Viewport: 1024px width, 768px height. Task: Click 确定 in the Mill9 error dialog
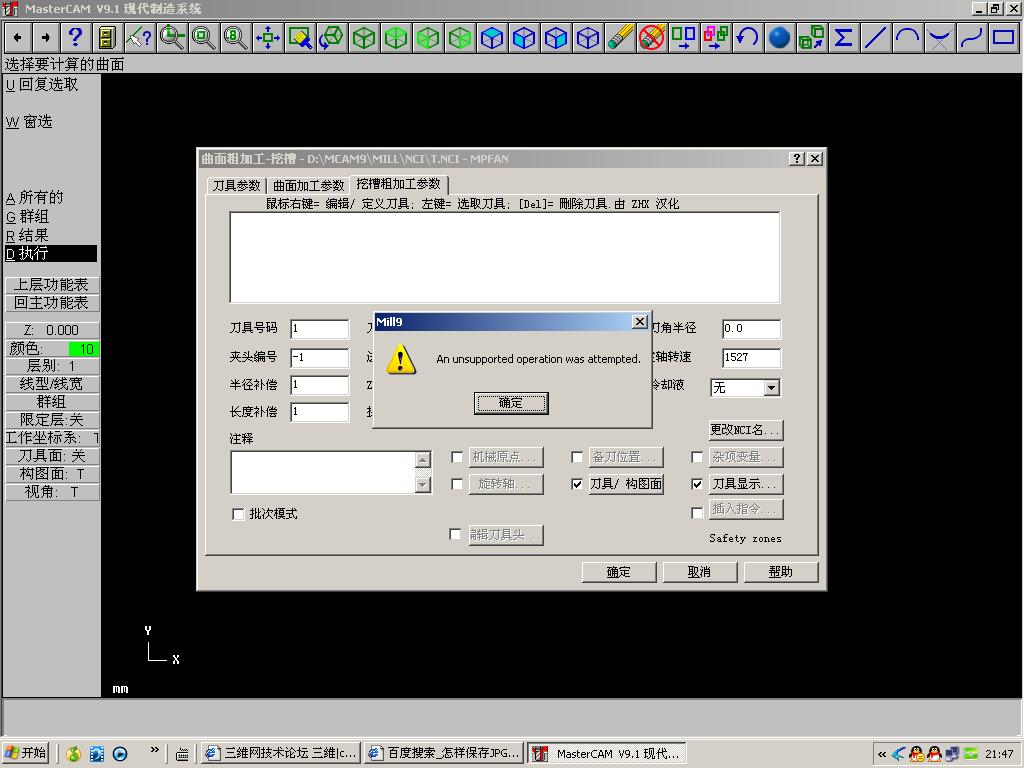(x=511, y=403)
